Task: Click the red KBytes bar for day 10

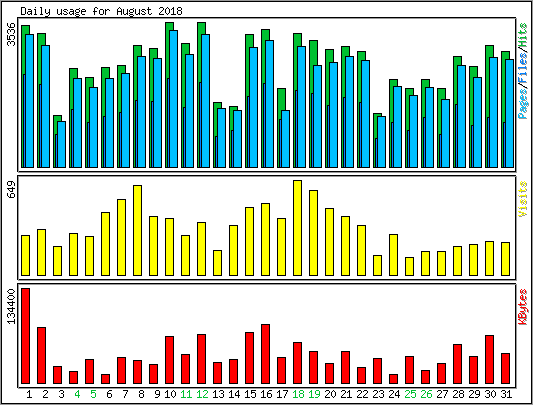Action: click(x=170, y=360)
